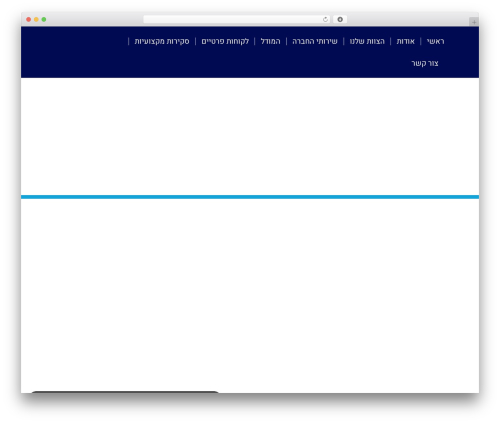Reload page with refresh icon
500x423 pixels.
point(325,20)
